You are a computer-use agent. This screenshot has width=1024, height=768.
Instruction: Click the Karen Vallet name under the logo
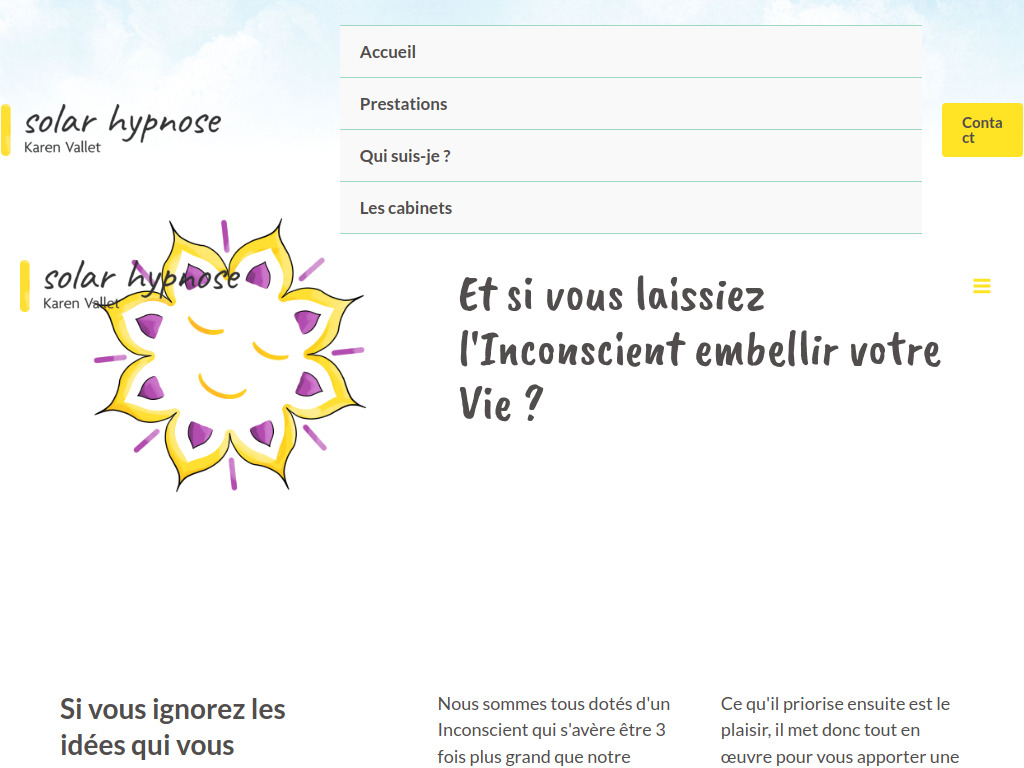click(62, 146)
